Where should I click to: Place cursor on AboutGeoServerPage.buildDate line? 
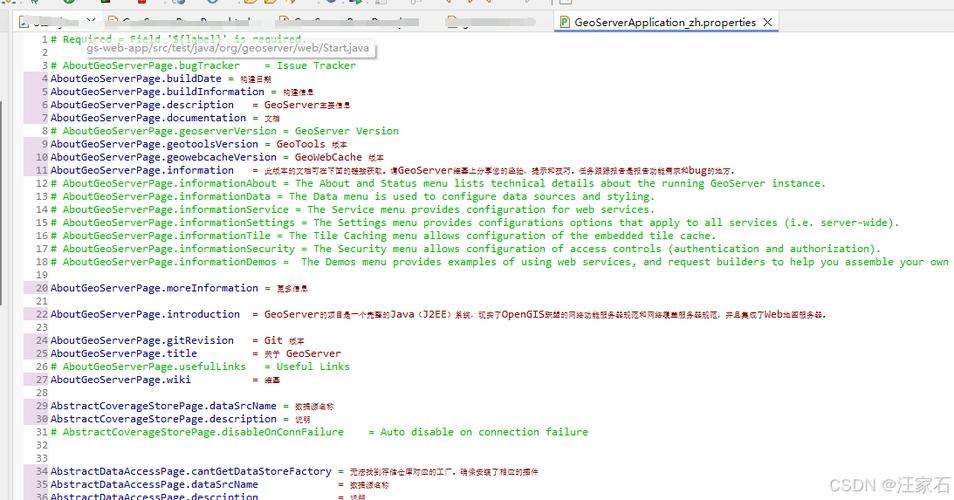pyautogui.click(x=161, y=79)
